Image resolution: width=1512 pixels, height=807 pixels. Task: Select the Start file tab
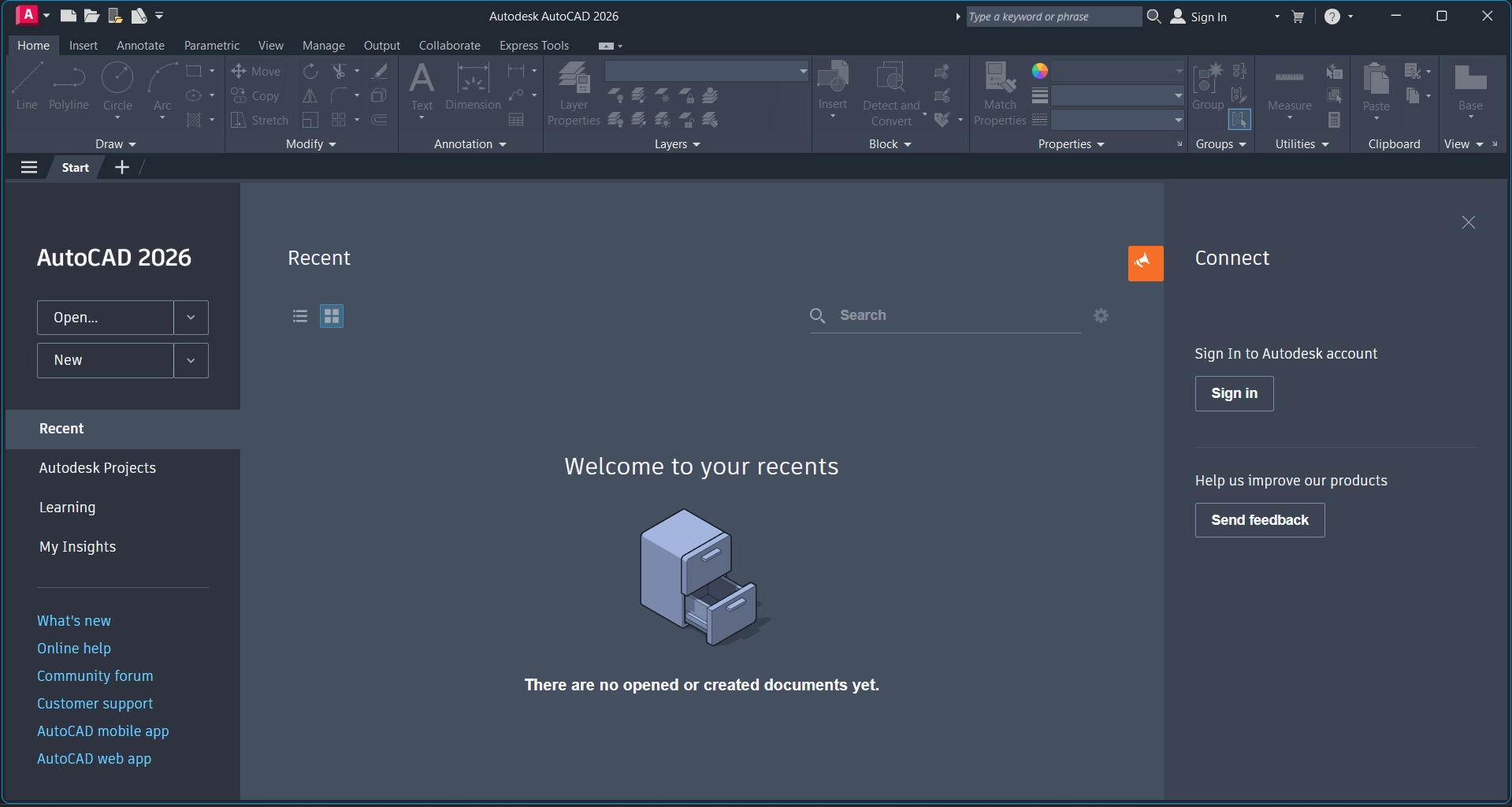click(x=76, y=167)
